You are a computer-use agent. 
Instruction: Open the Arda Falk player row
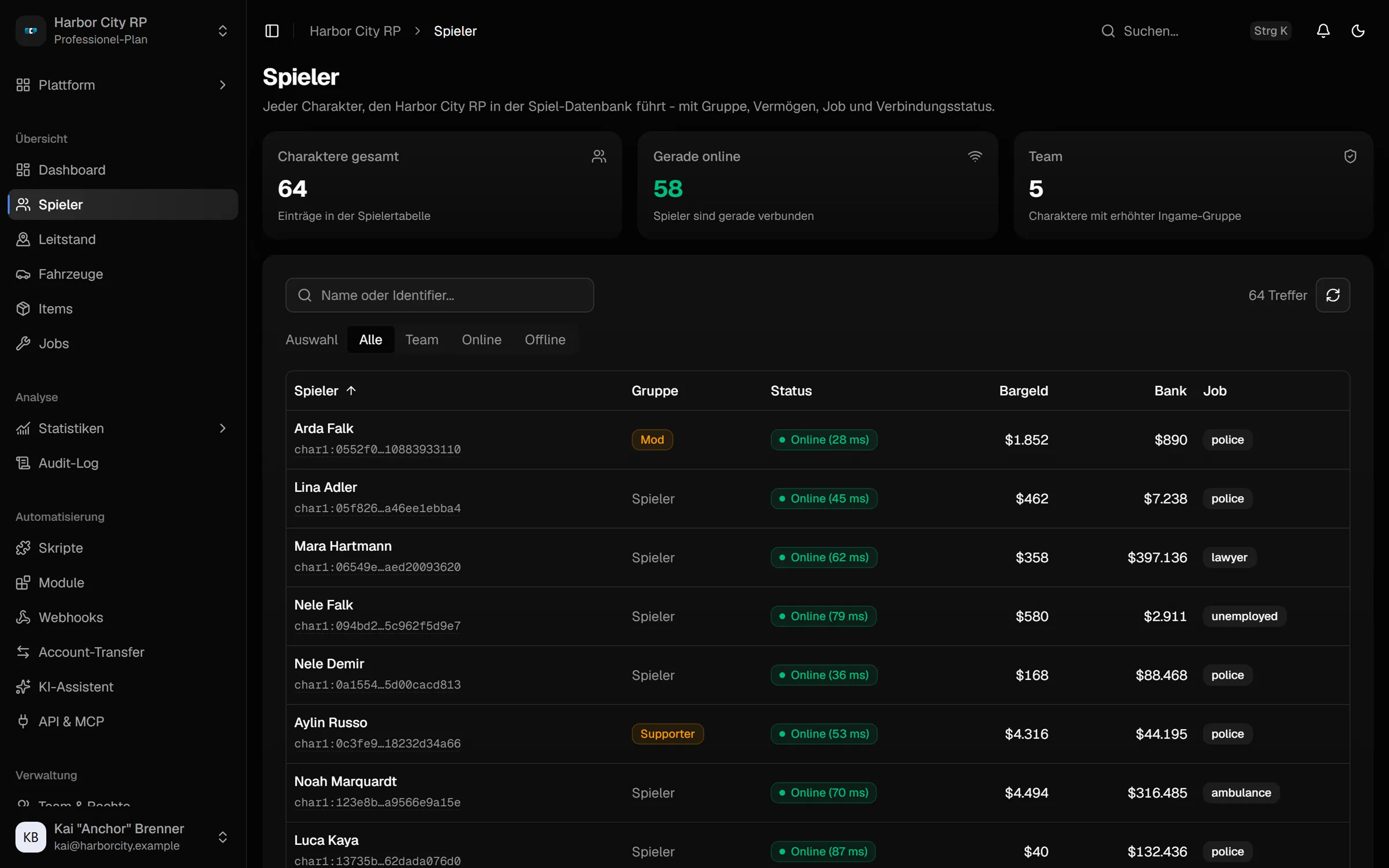pyautogui.click(x=817, y=440)
